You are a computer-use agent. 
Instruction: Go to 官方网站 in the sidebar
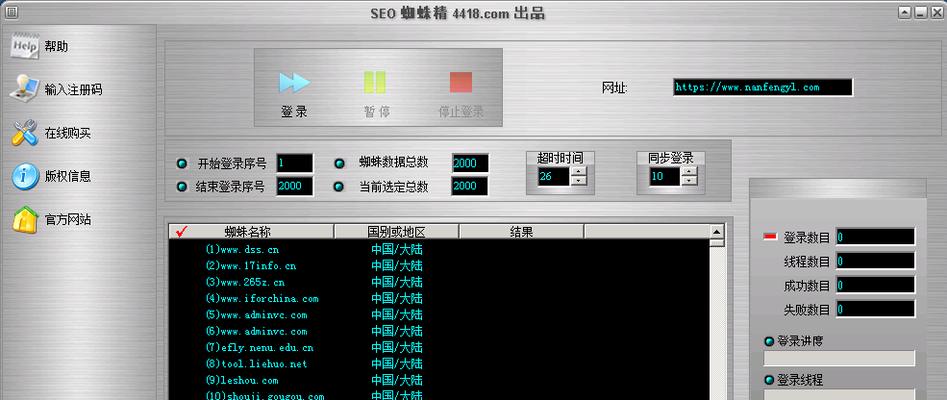68,220
